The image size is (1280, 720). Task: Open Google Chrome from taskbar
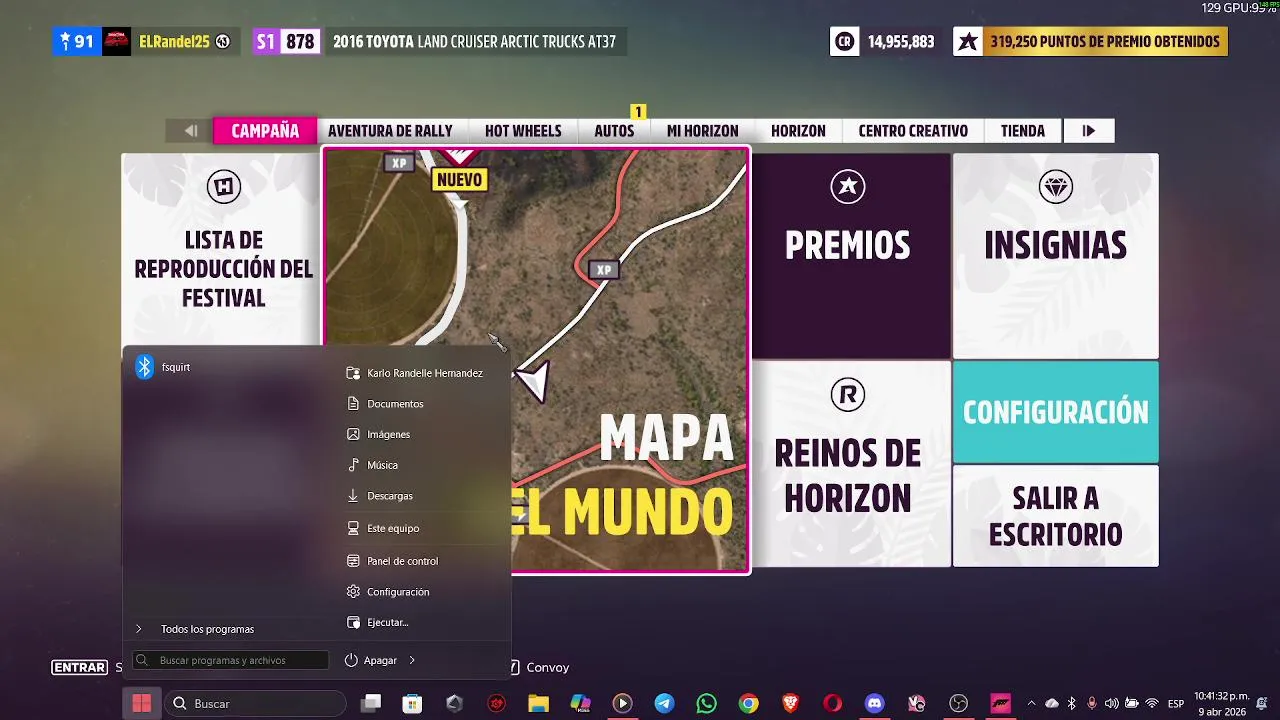pyautogui.click(x=749, y=704)
